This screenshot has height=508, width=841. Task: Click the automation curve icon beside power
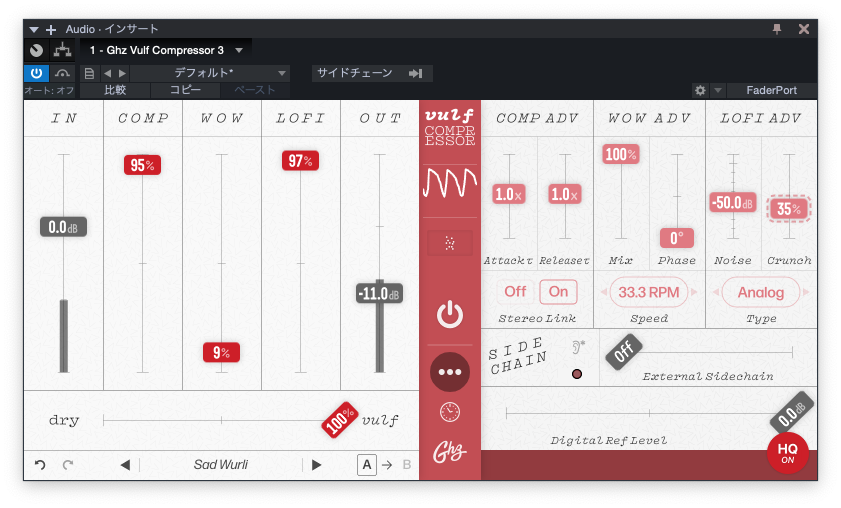click(x=62, y=73)
